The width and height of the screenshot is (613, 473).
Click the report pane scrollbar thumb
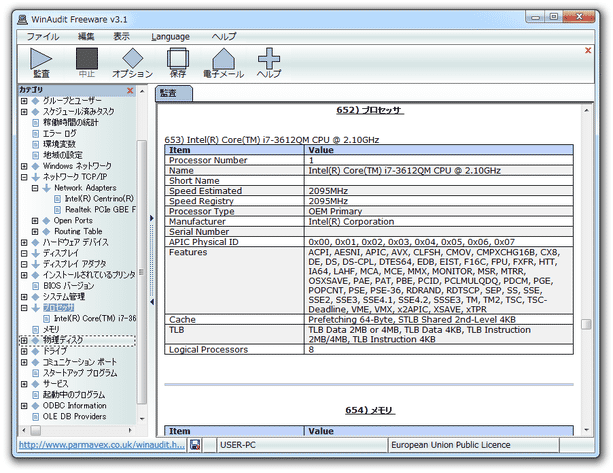click(586, 324)
